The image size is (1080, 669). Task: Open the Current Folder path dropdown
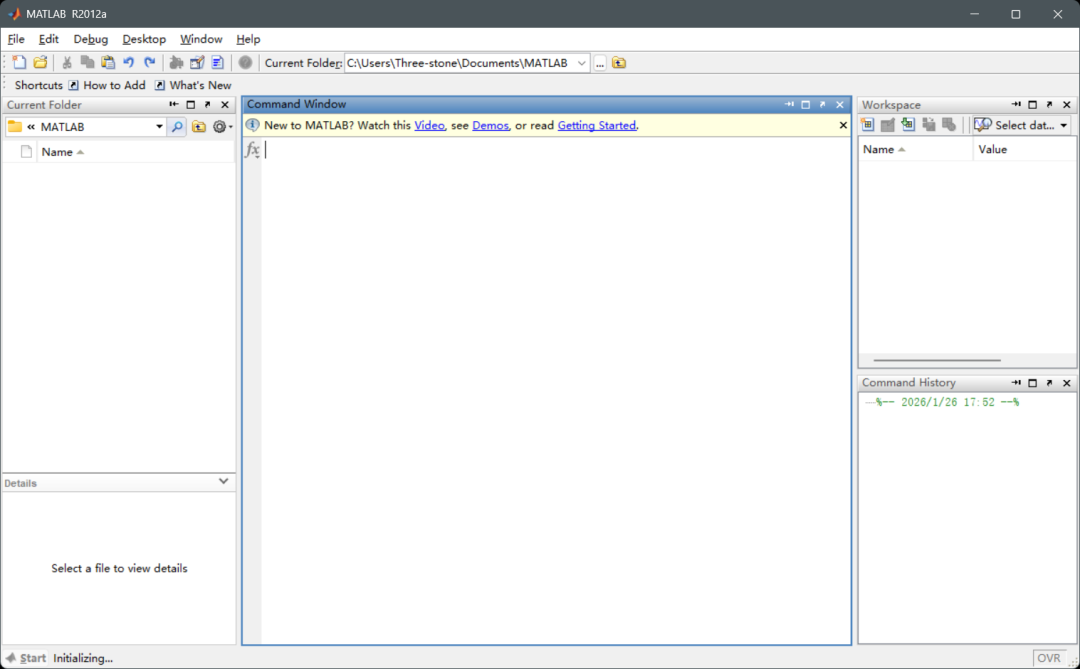point(581,63)
